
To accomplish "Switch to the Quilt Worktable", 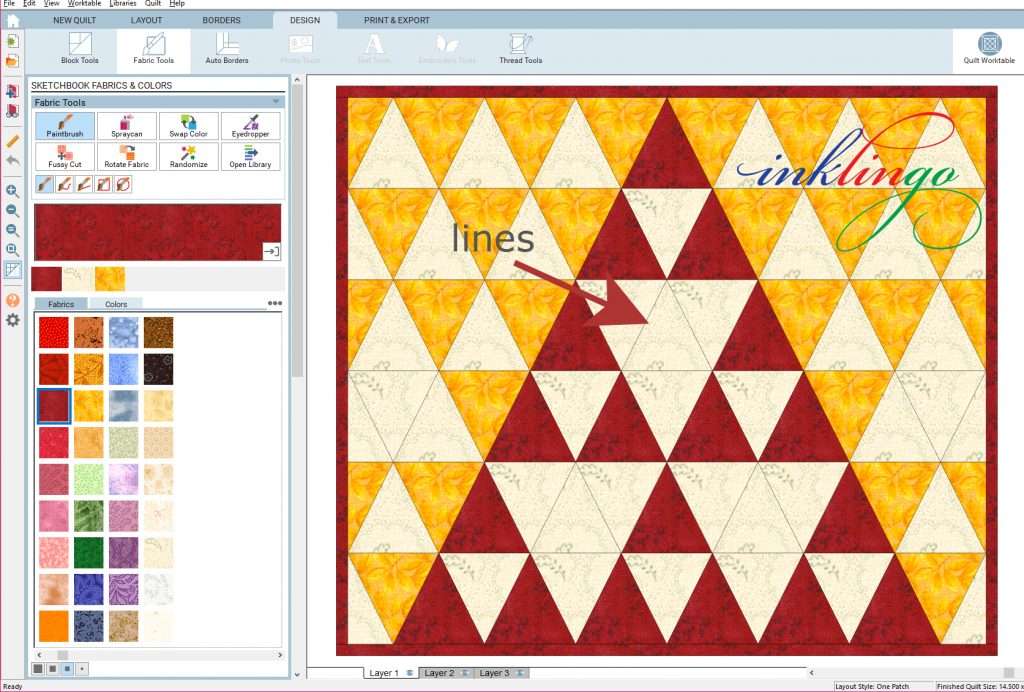I will 989,49.
